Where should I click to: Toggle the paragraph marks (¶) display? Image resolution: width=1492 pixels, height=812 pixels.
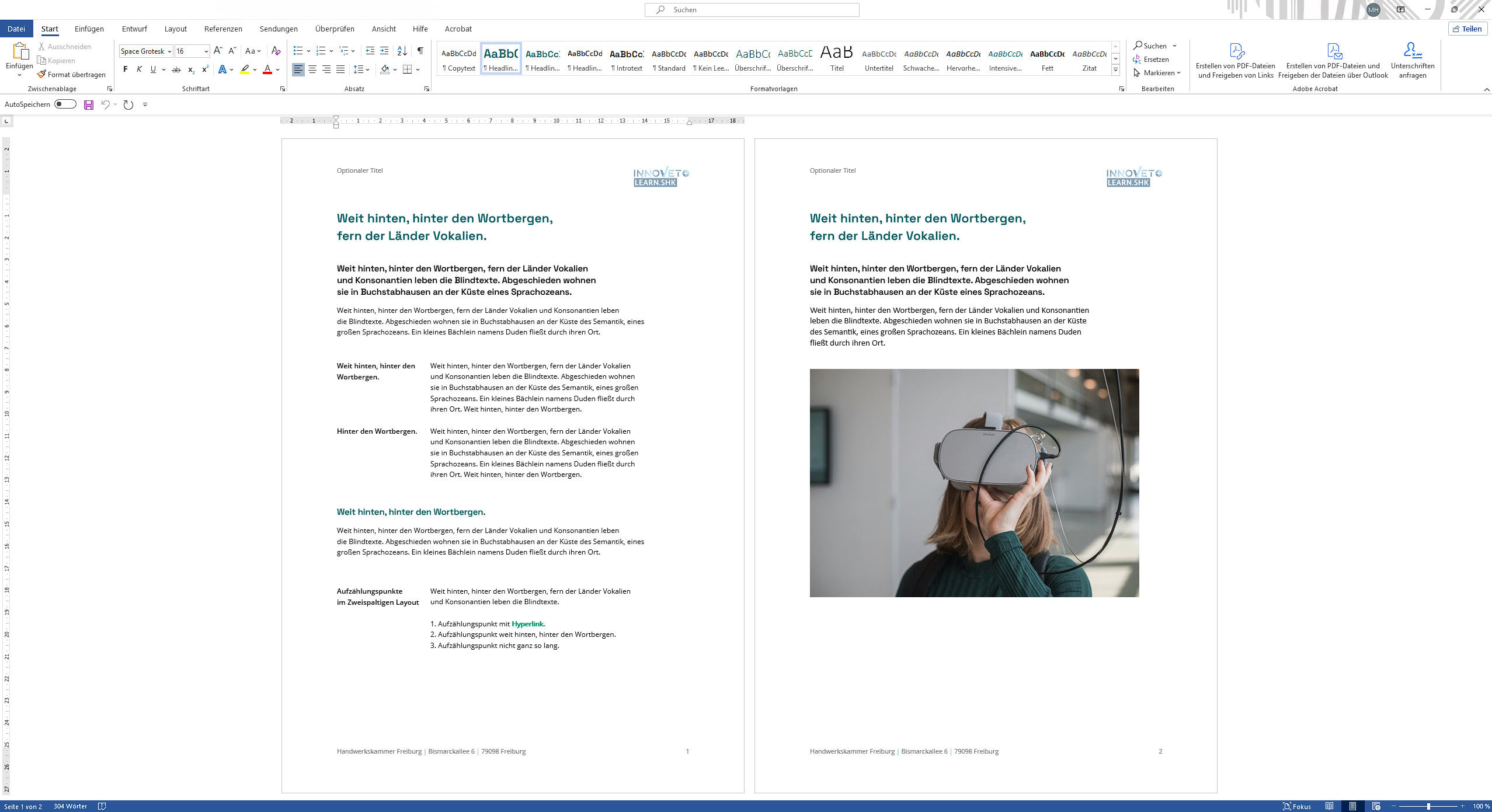click(420, 51)
